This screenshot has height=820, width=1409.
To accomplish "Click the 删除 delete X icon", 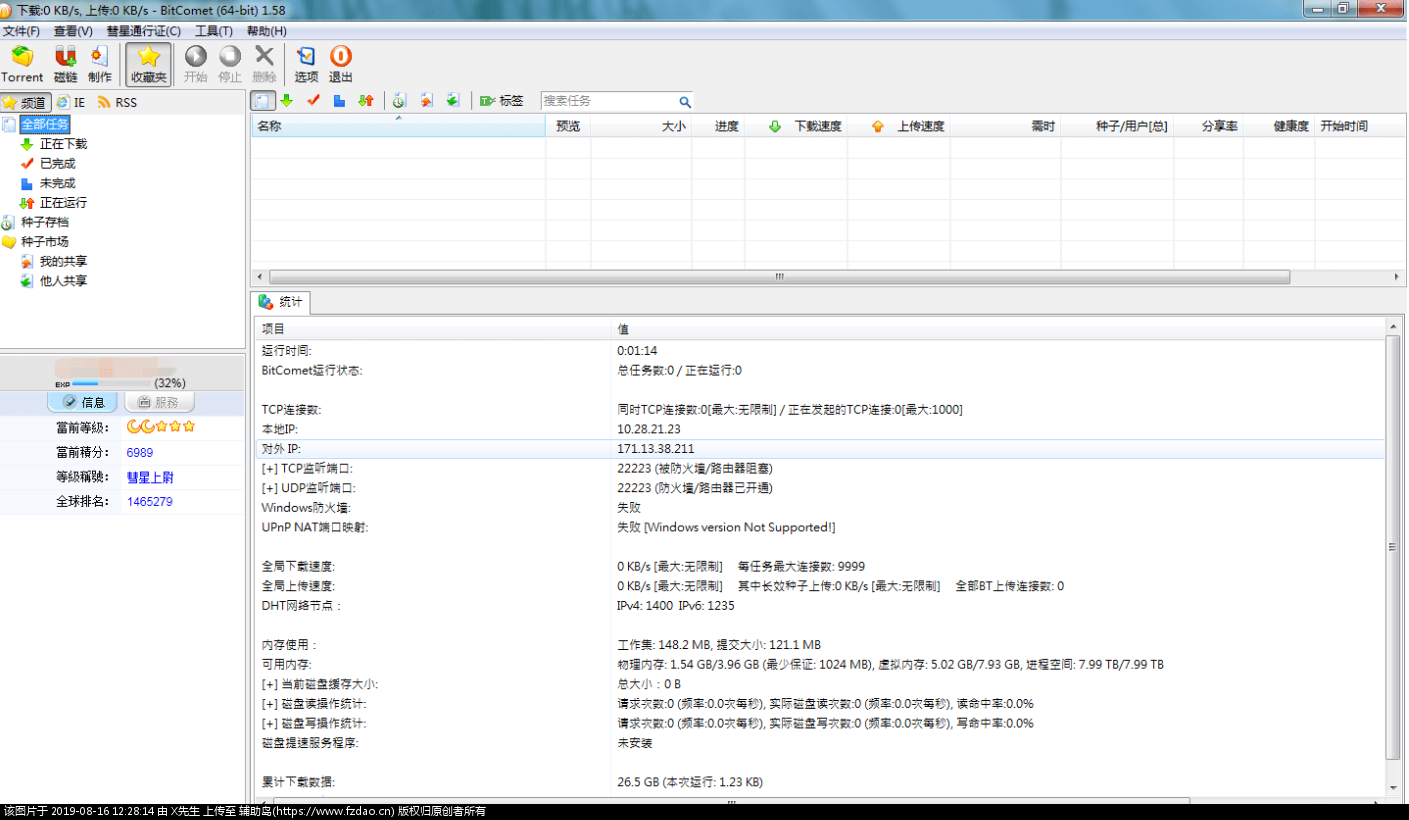I will pyautogui.click(x=264, y=64).
